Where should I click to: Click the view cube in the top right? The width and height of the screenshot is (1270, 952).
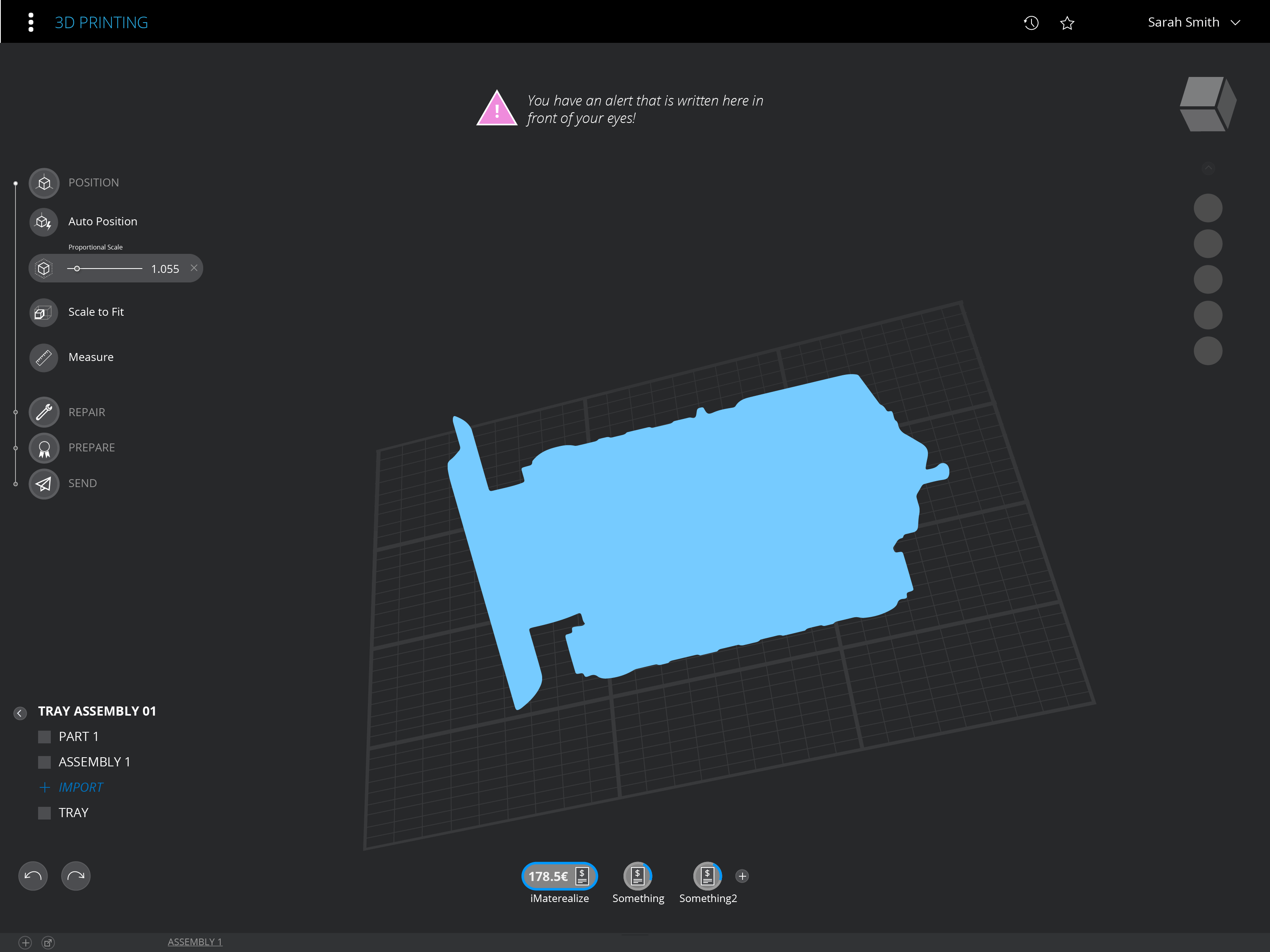pos(1207,104)
